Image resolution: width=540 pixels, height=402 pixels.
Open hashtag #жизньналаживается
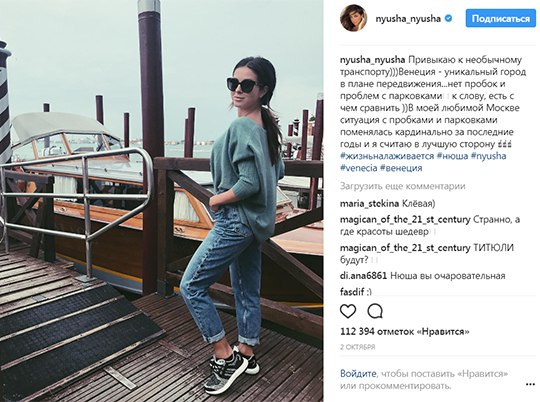(x=387, y=156)
